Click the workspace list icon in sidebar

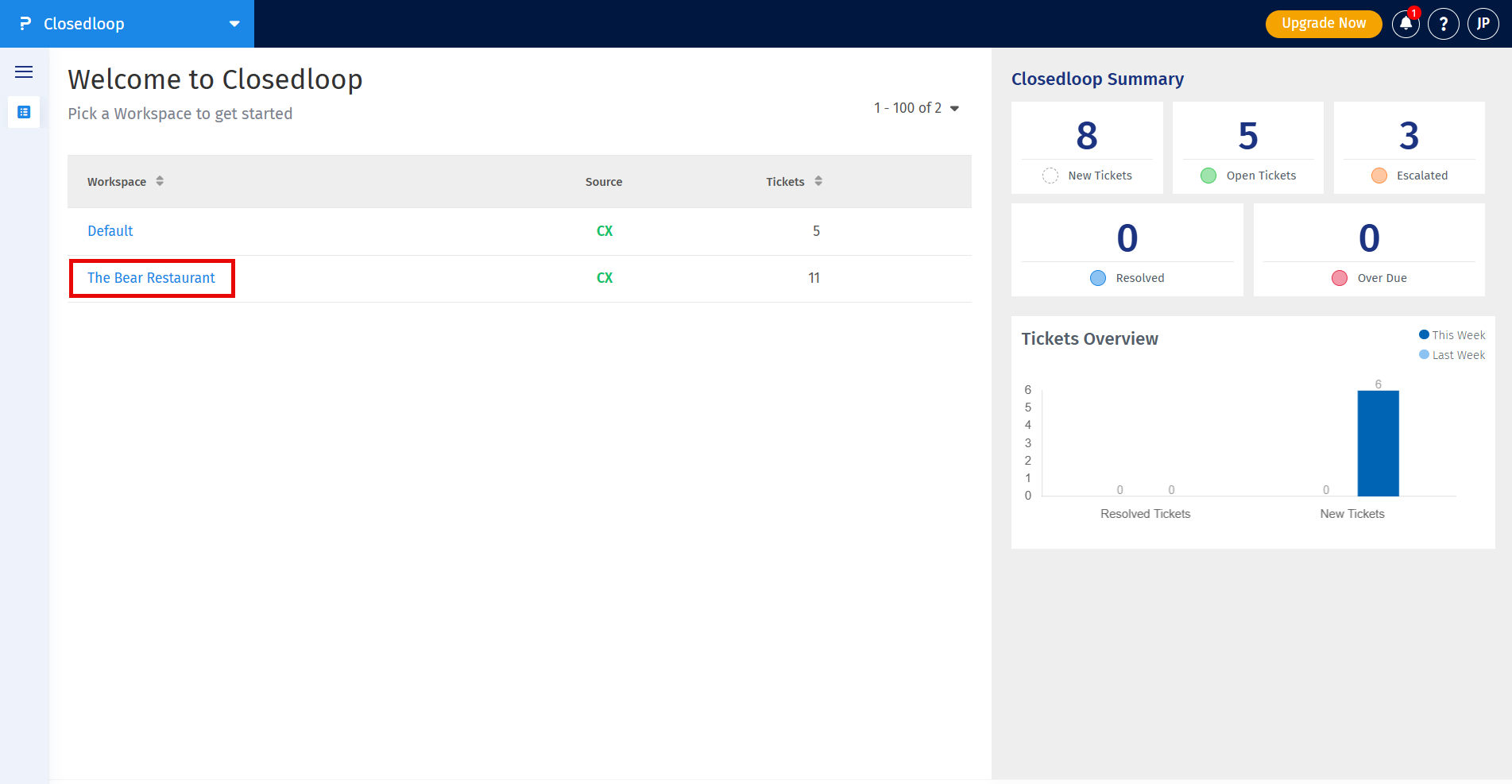[x=24, y=112]
